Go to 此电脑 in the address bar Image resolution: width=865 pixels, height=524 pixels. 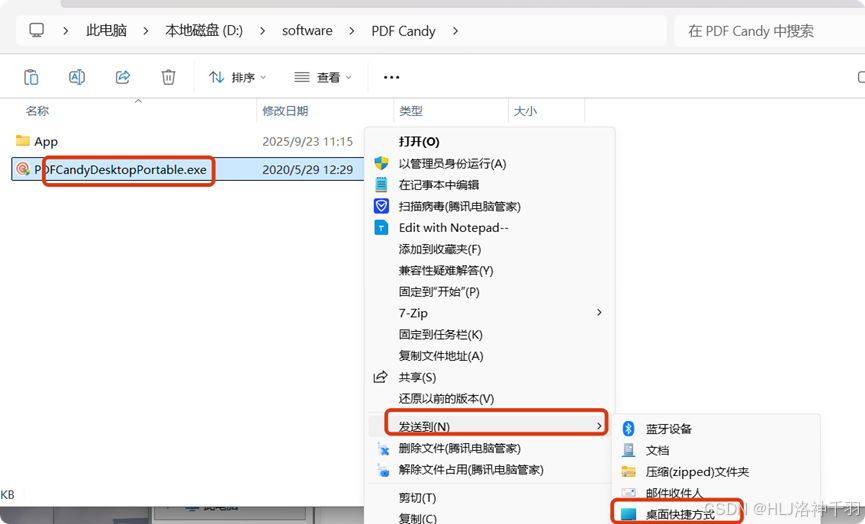[106, 30]
